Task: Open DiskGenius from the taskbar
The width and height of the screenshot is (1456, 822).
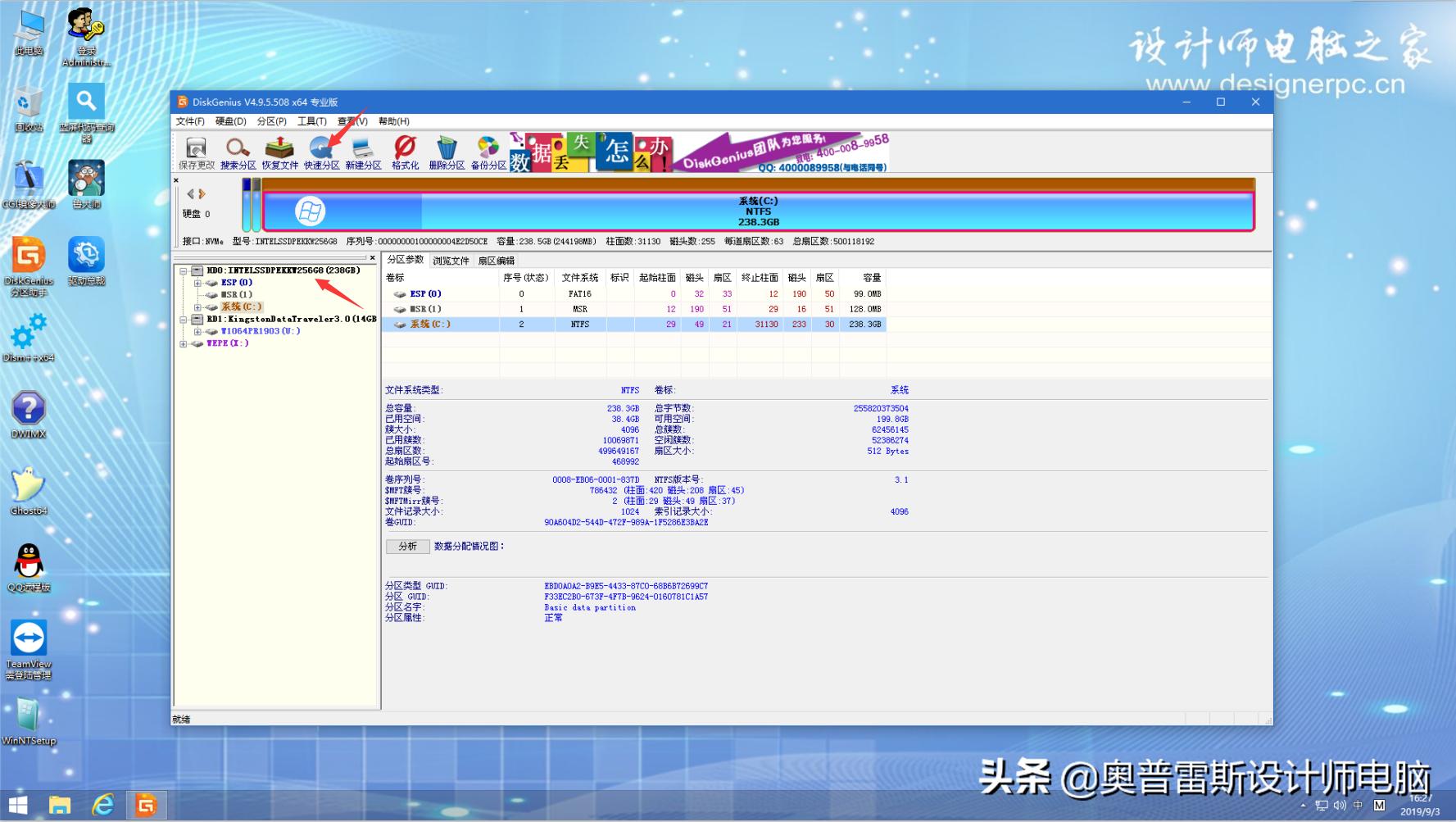Action: tap(147, 806)
